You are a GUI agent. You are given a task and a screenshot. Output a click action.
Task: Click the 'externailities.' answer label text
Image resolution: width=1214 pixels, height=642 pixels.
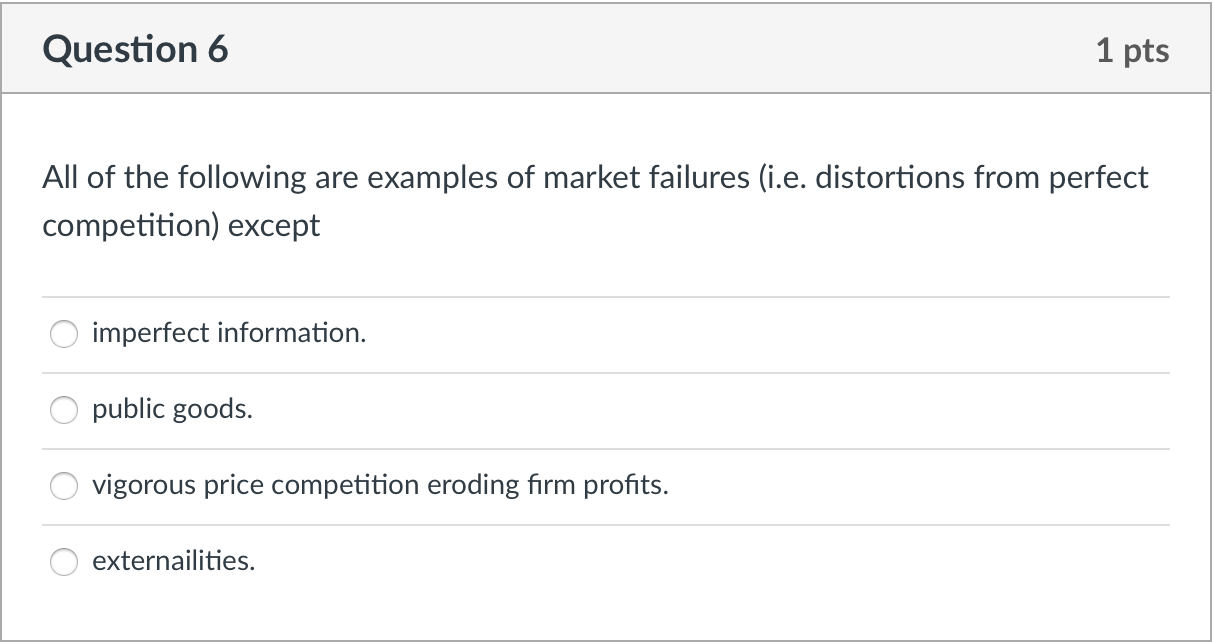[174, 562]
